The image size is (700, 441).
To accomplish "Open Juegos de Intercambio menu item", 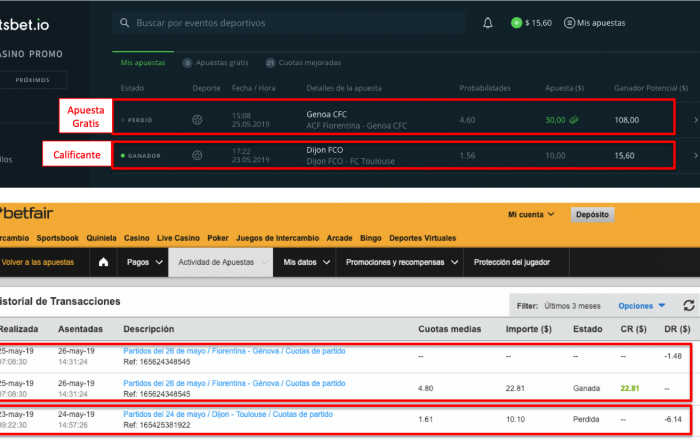I will (278, 238).
